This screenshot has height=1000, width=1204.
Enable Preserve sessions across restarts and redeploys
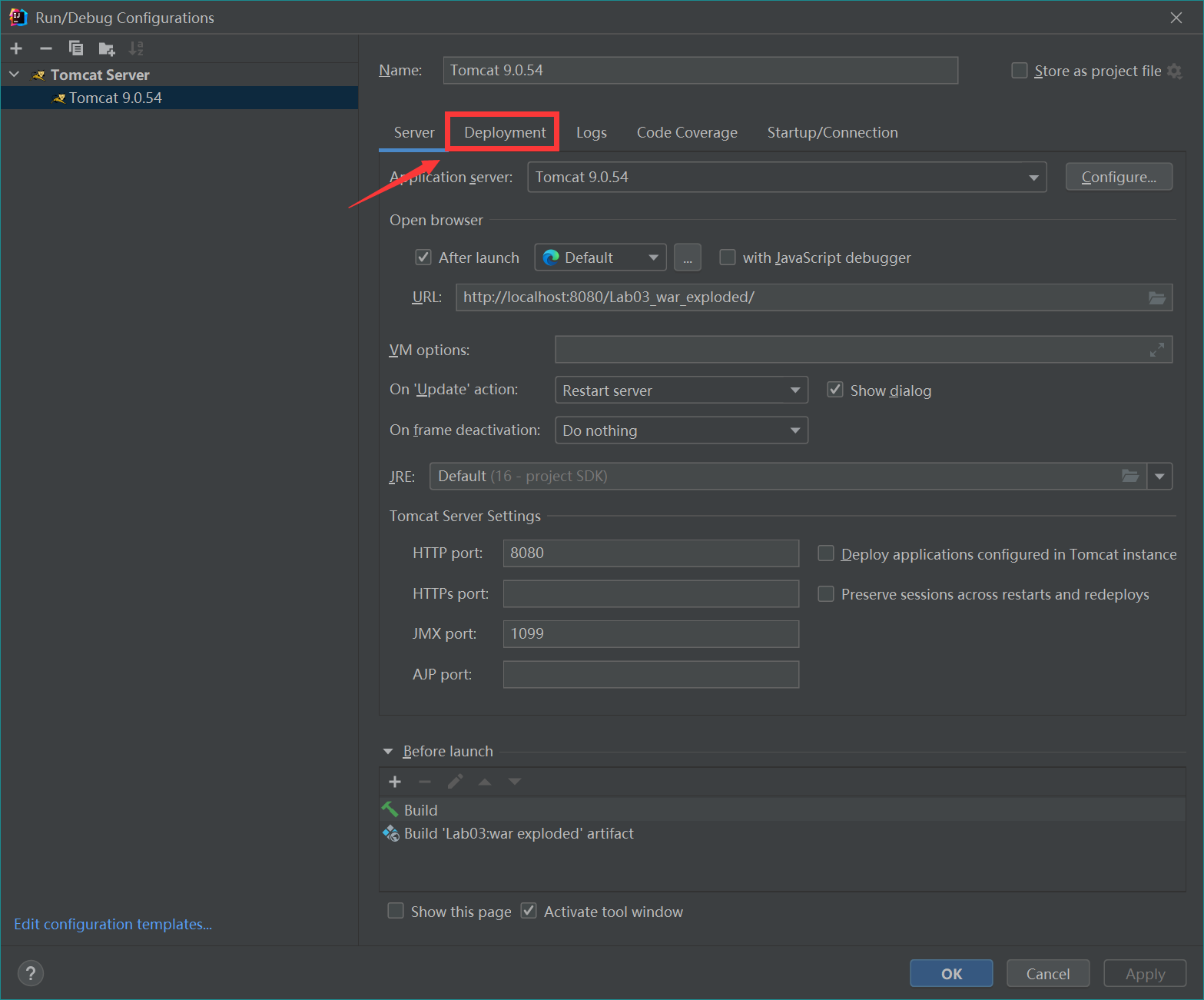[826, 593]
